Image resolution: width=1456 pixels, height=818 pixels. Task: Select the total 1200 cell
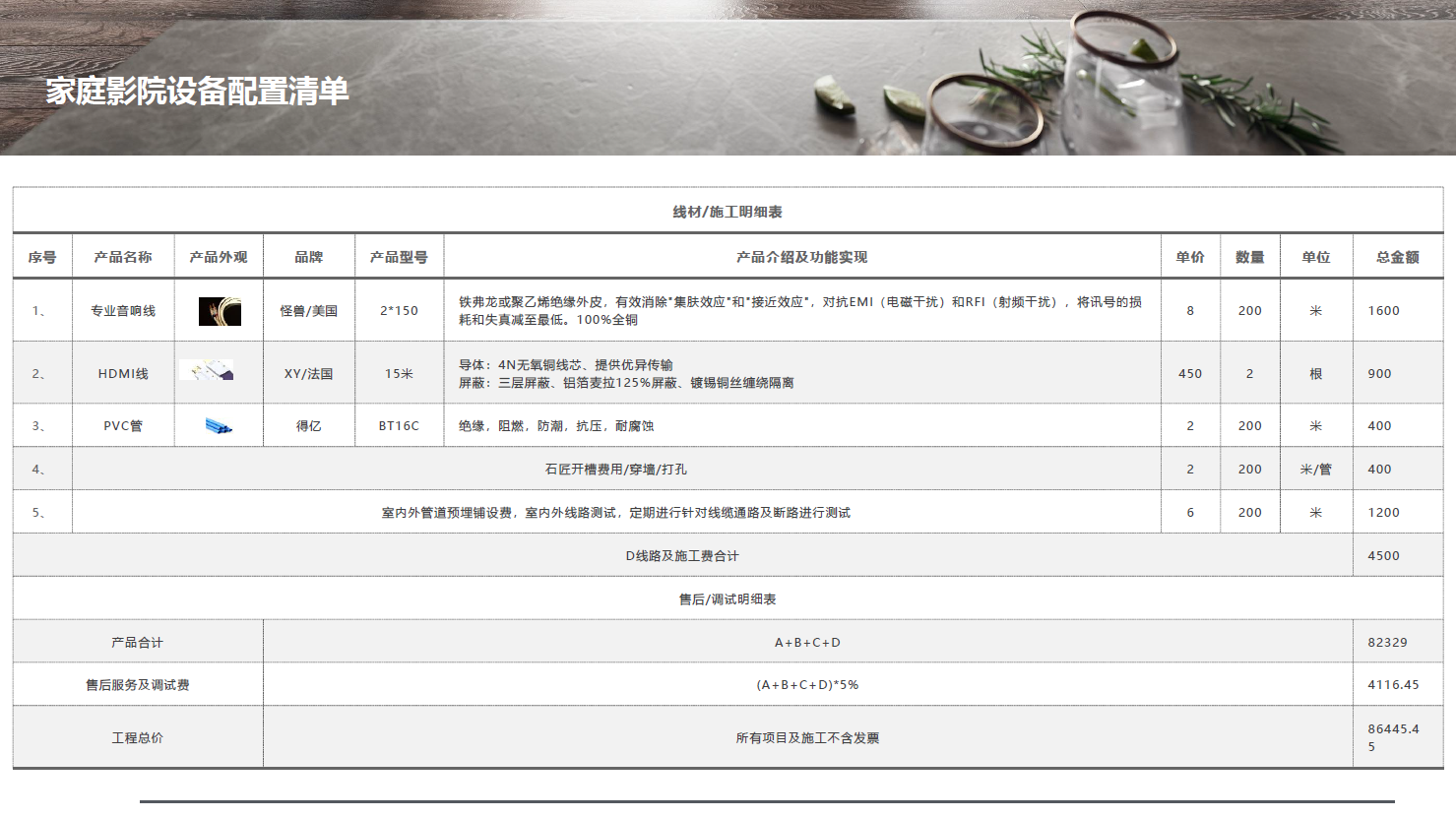pos(1398,513)
